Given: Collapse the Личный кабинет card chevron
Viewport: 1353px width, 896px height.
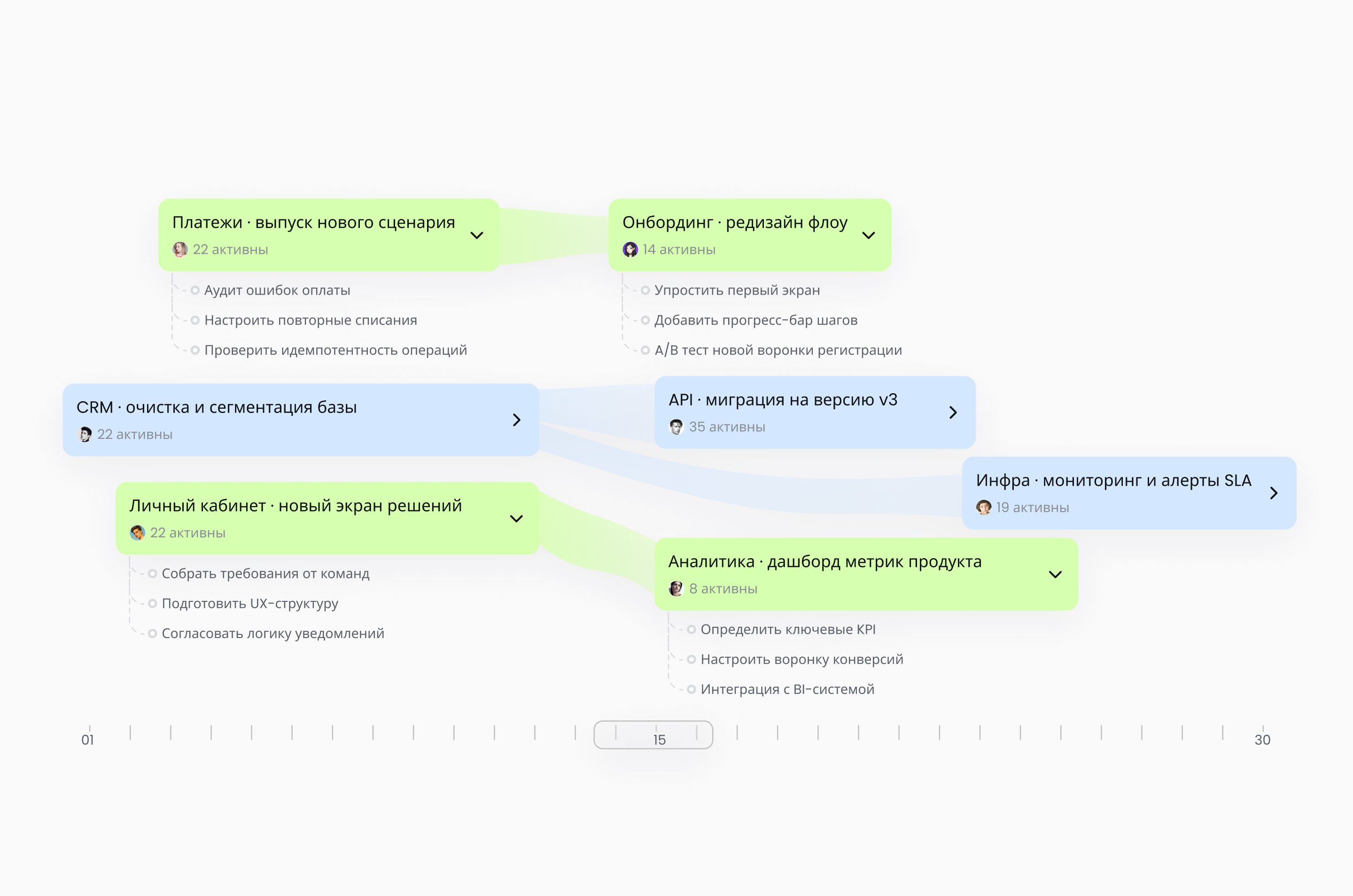Looking at the screenshot, I should 516,519.
